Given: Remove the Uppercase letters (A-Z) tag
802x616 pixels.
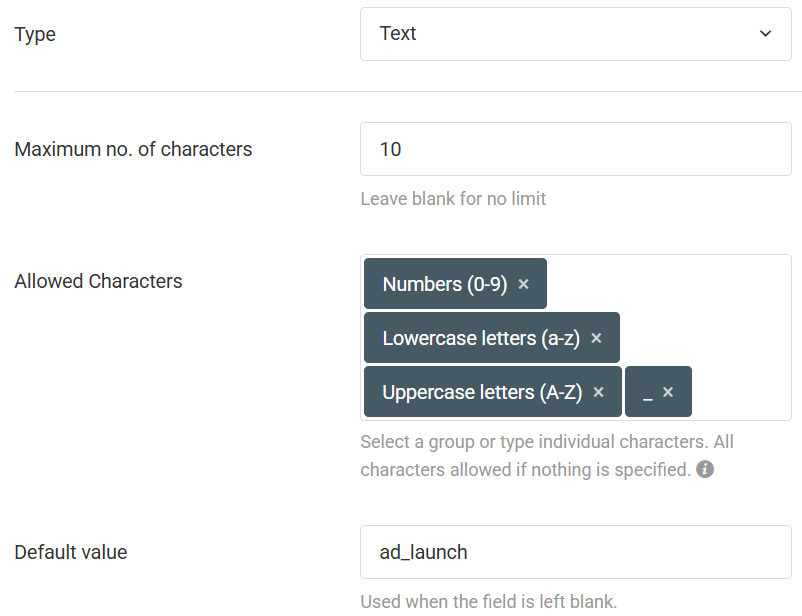Looking at the screenshot, I should pyautogui.click(x=598, y=393).
